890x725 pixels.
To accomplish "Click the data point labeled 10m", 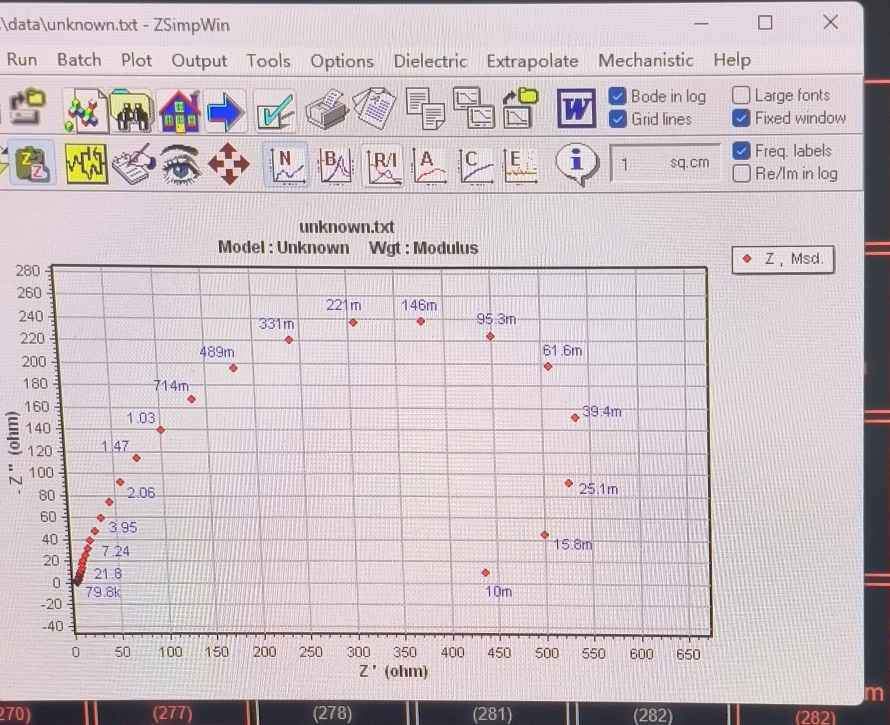I will click(x=485, y=573).
